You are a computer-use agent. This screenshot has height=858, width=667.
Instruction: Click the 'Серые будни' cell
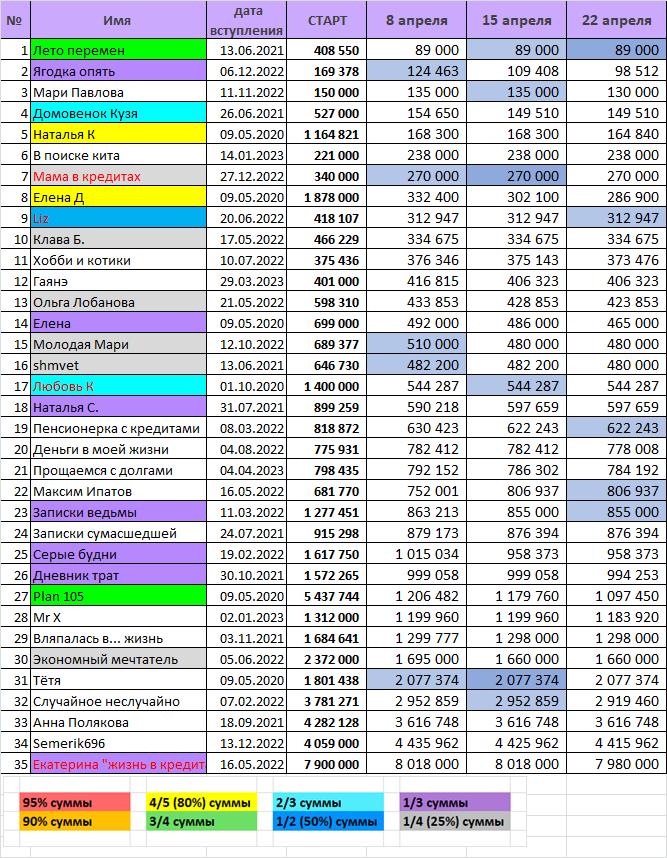[x=118, y=554]
